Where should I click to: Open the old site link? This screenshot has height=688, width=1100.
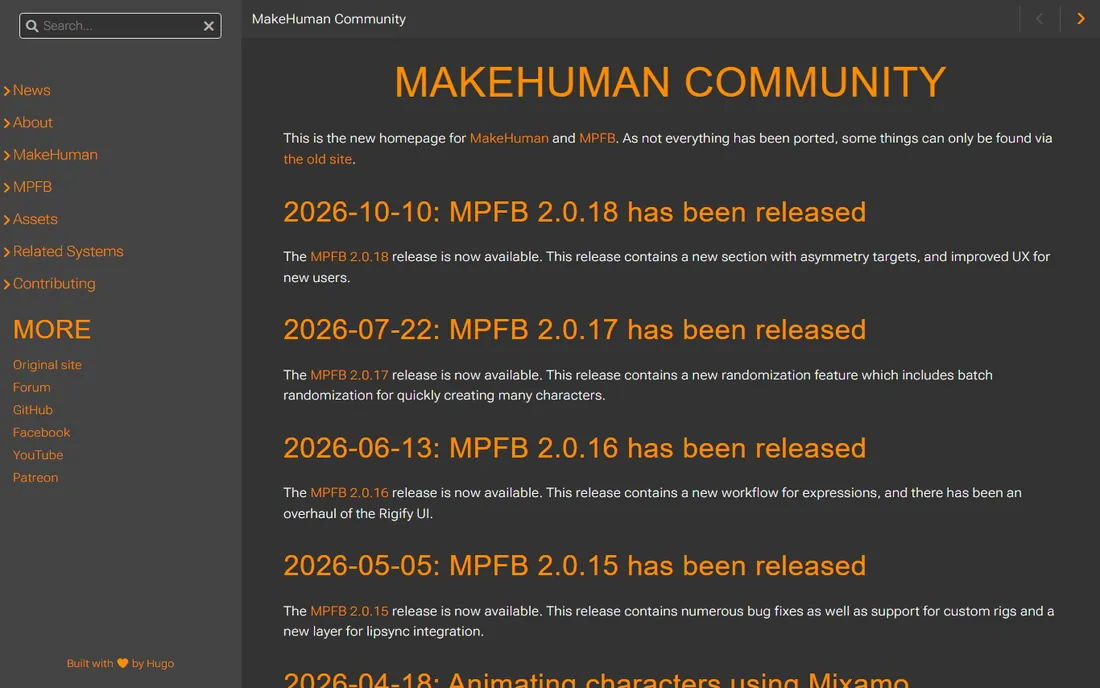(x=317, y=159)
